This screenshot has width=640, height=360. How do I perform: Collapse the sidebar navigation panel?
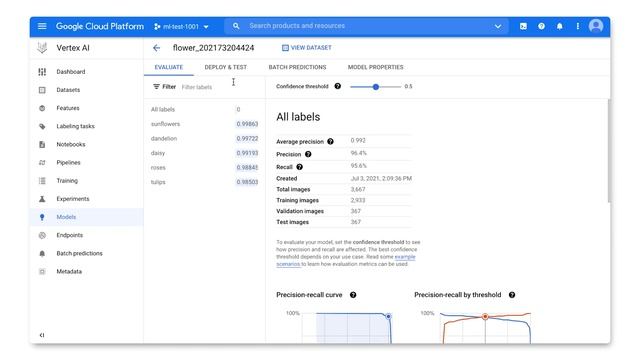coord(42,335)
